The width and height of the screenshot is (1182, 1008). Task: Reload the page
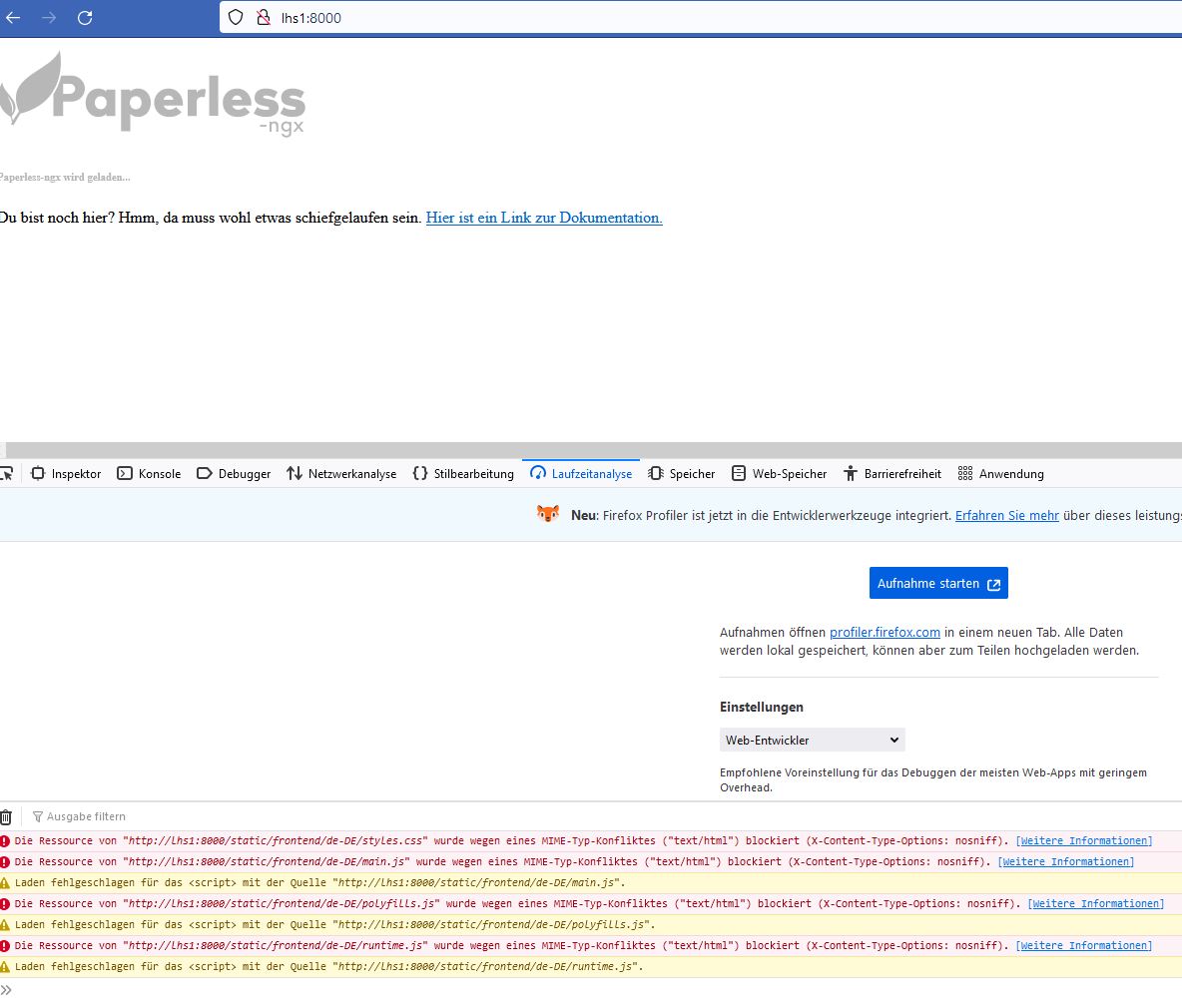[x=84, y=17]
